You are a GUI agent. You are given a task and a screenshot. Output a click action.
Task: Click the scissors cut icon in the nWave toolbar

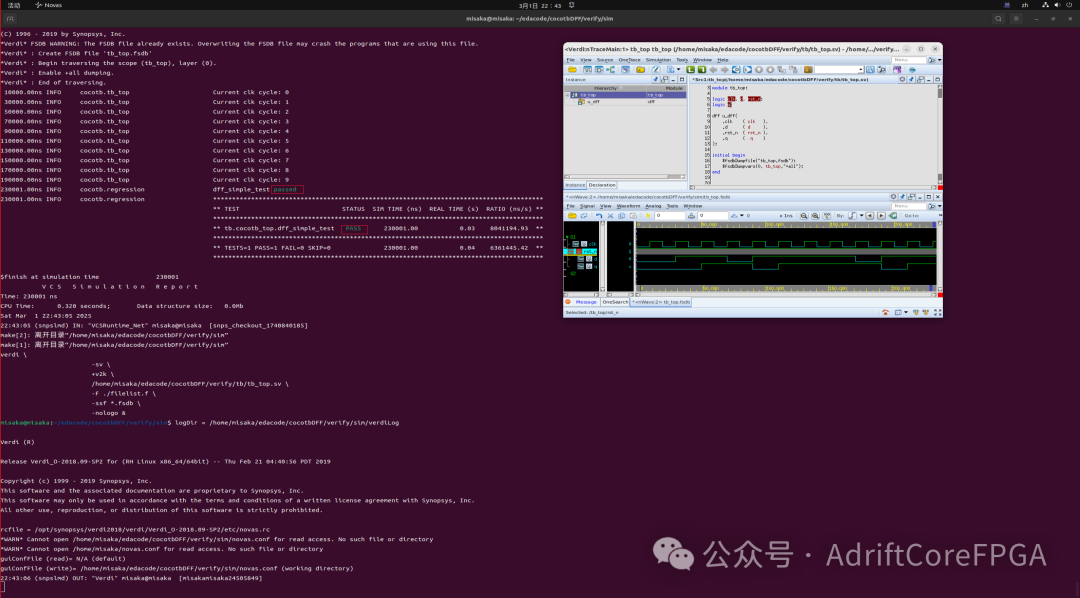point(610,215)
